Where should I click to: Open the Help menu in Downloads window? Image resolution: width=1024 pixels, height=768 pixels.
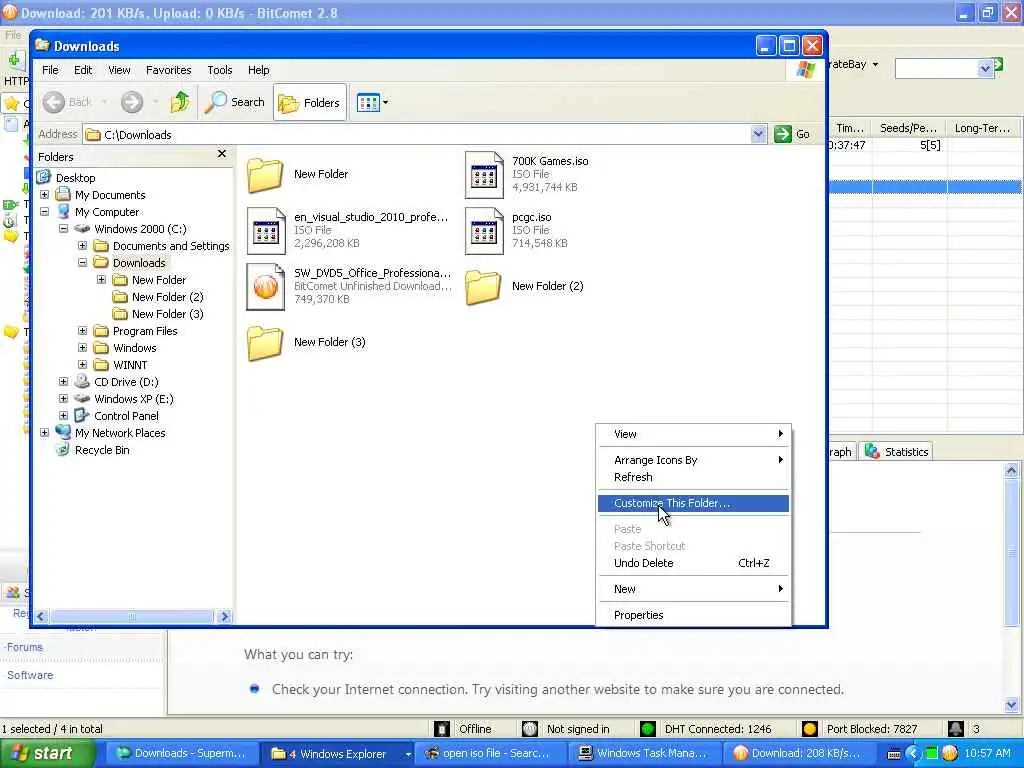coord(259,70)
